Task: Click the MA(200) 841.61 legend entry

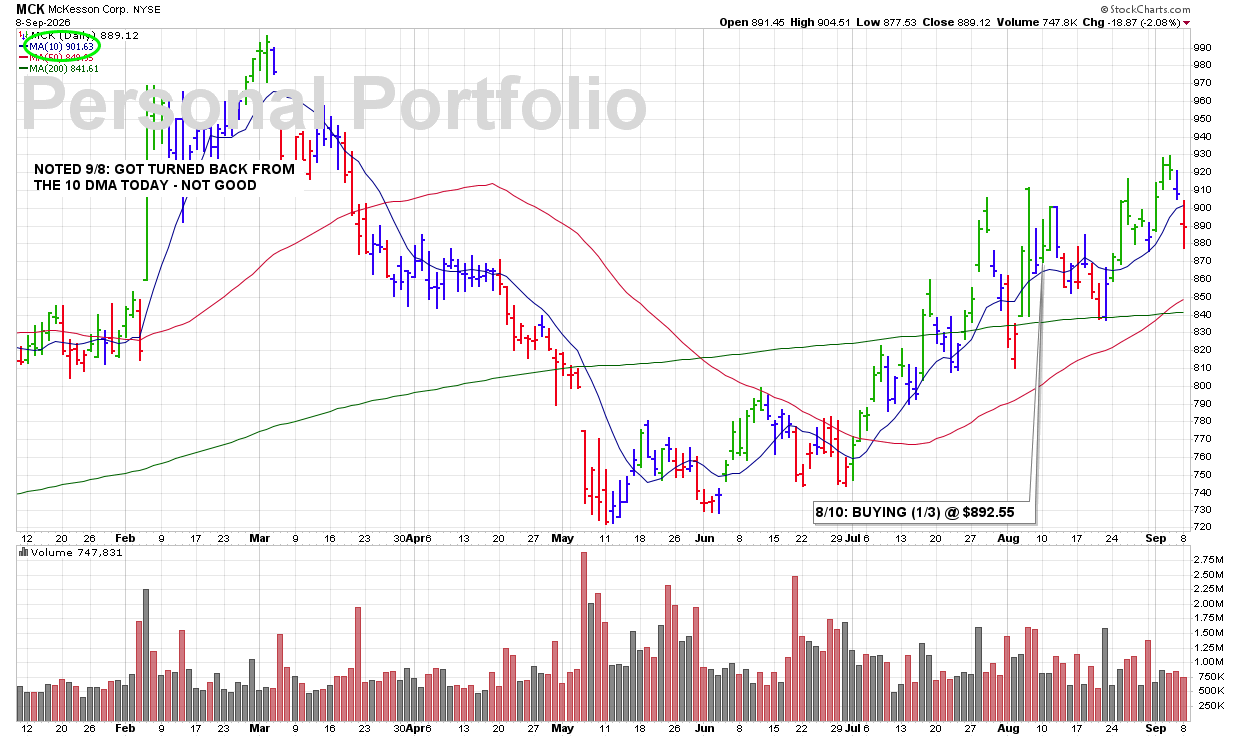Action: (x=59, y=68)
